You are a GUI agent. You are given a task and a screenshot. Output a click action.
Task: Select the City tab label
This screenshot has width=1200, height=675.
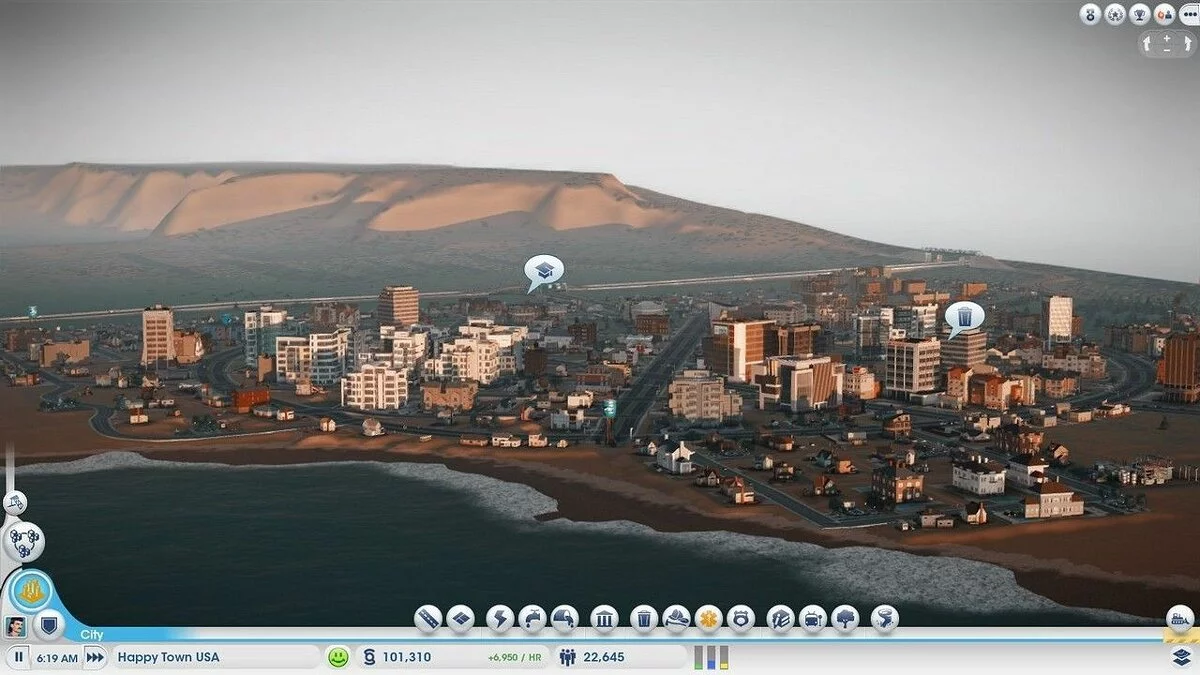[x=92, y=634]
